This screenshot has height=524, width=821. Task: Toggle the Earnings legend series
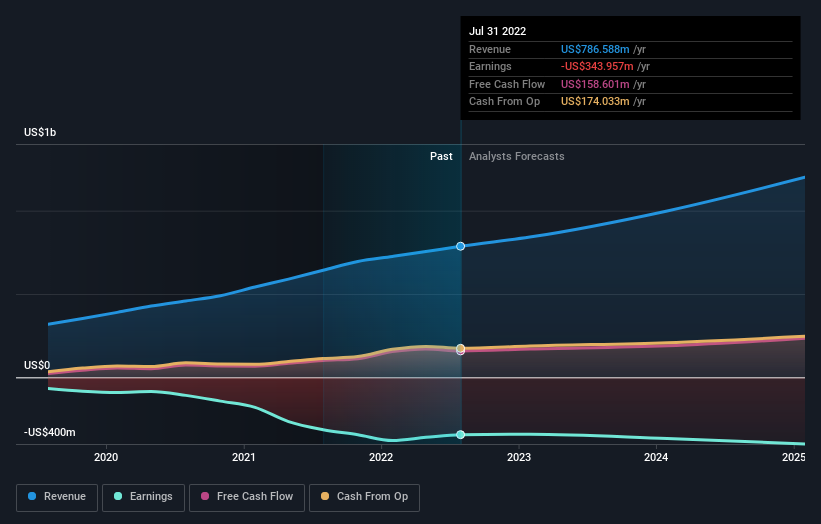point(143,497)
